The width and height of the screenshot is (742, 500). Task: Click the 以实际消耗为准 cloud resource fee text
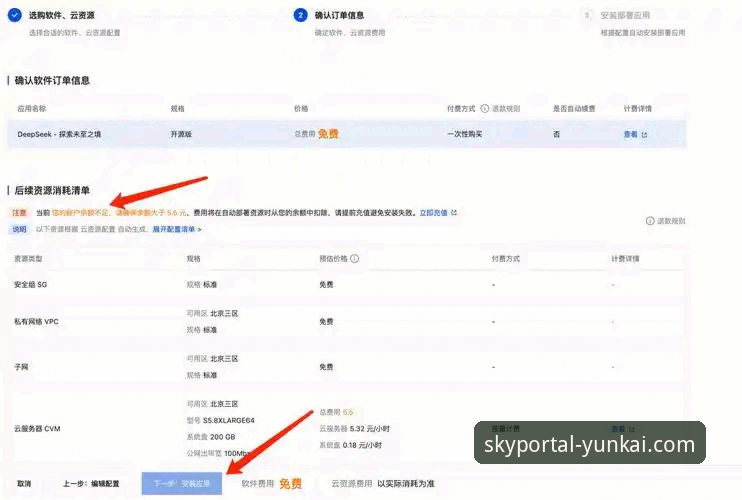[406, 483]
